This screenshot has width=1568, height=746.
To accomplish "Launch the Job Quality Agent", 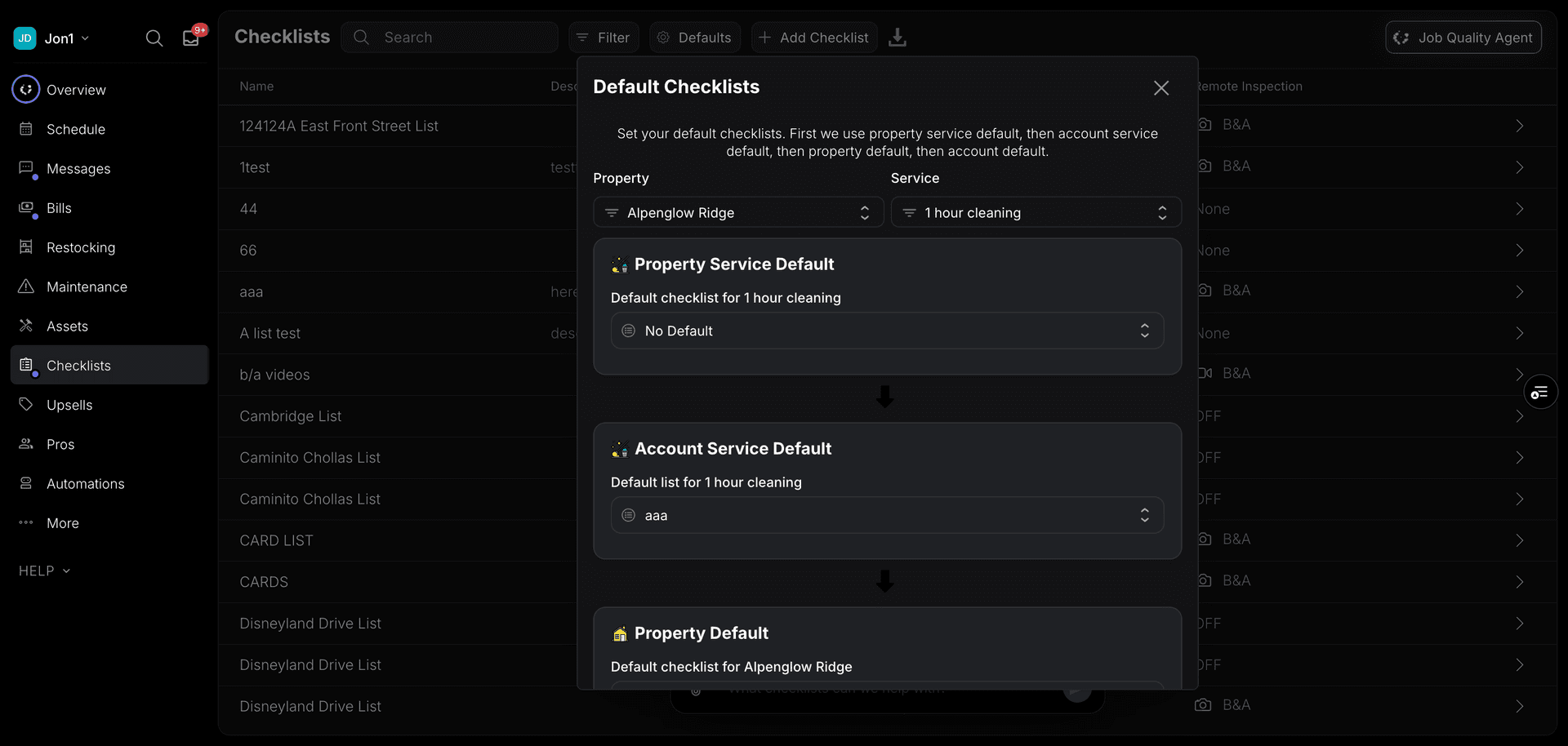I will pyautogui.click(x=1463, y=37).
